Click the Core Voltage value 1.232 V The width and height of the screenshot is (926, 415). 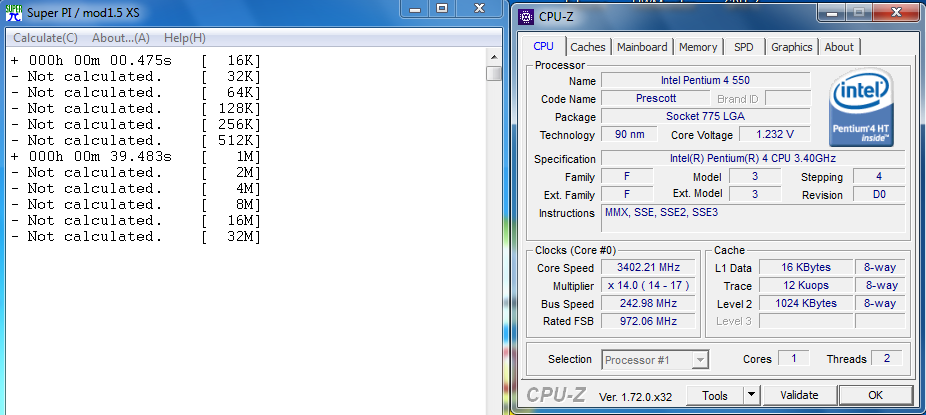[775, 134]
